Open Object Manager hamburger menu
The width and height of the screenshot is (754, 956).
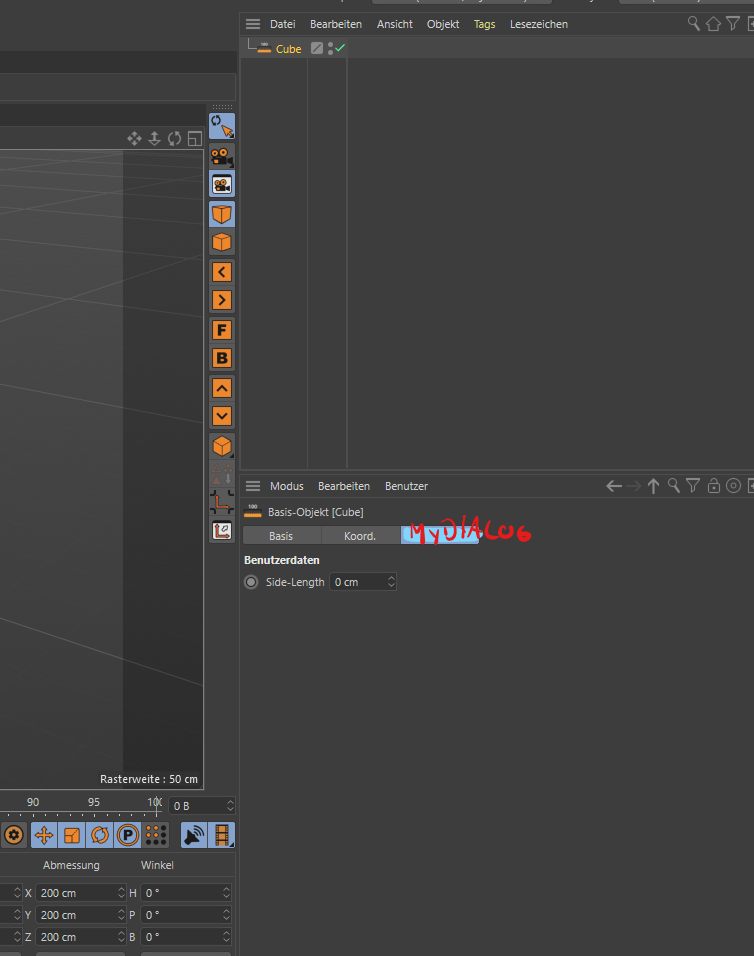pos(253,24)
